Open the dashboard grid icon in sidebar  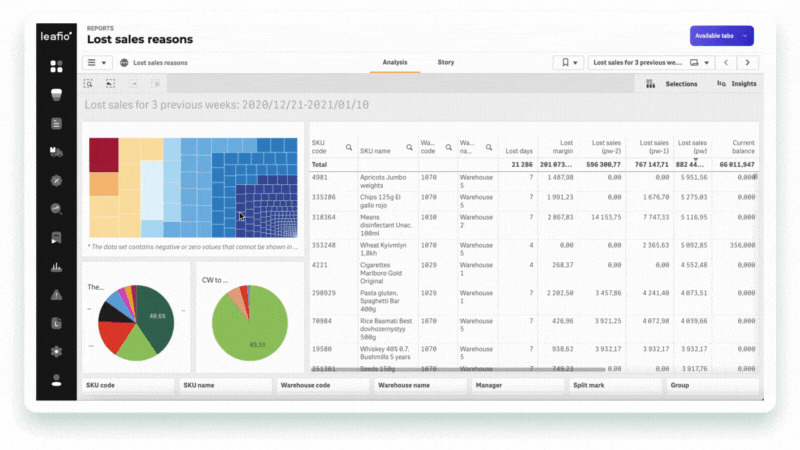[56, 66]
